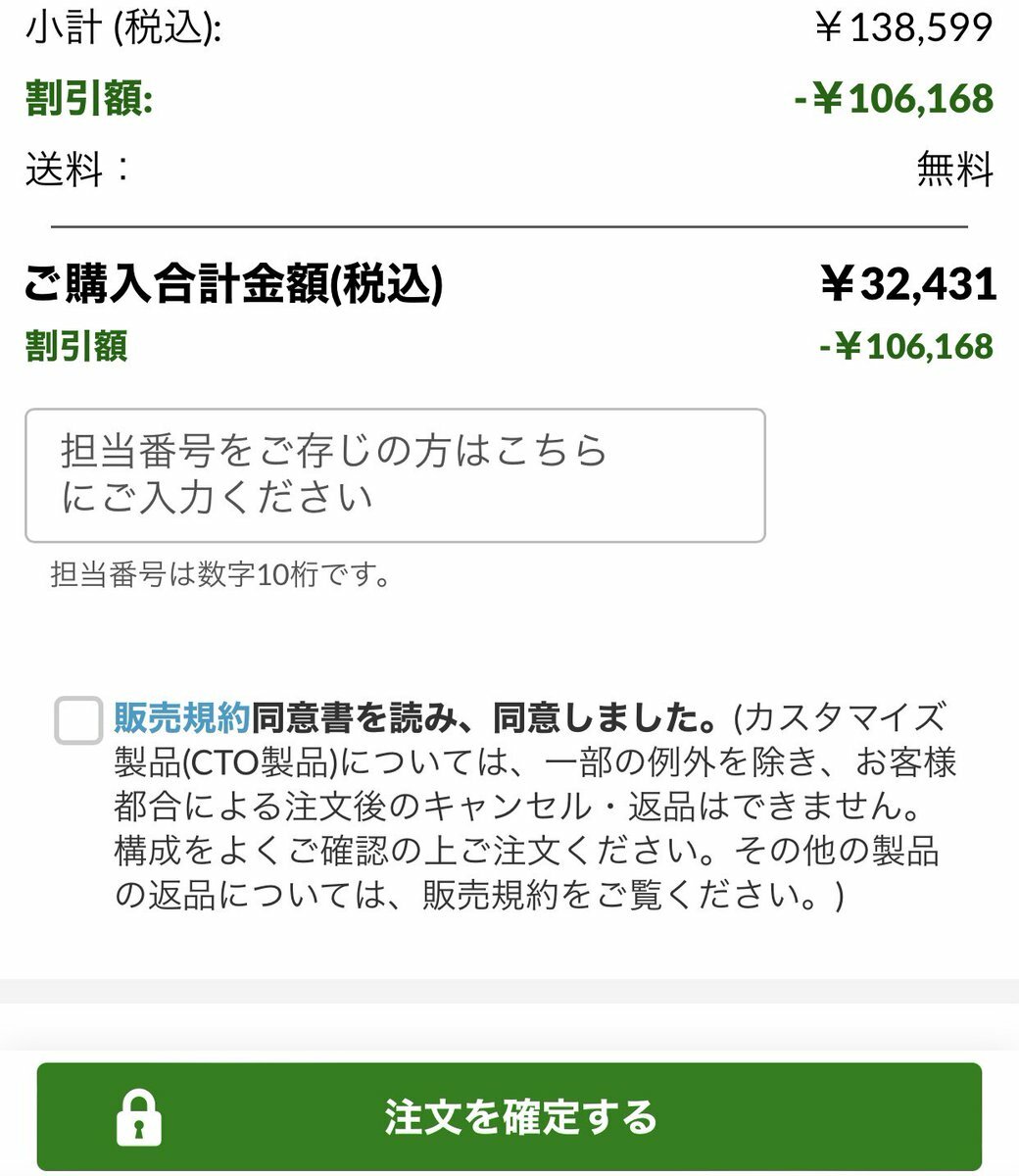This screenshot has width=1019, height=1176.
Task: Click the lower 割引額 label under the total
Action: [x=76, y=346]
